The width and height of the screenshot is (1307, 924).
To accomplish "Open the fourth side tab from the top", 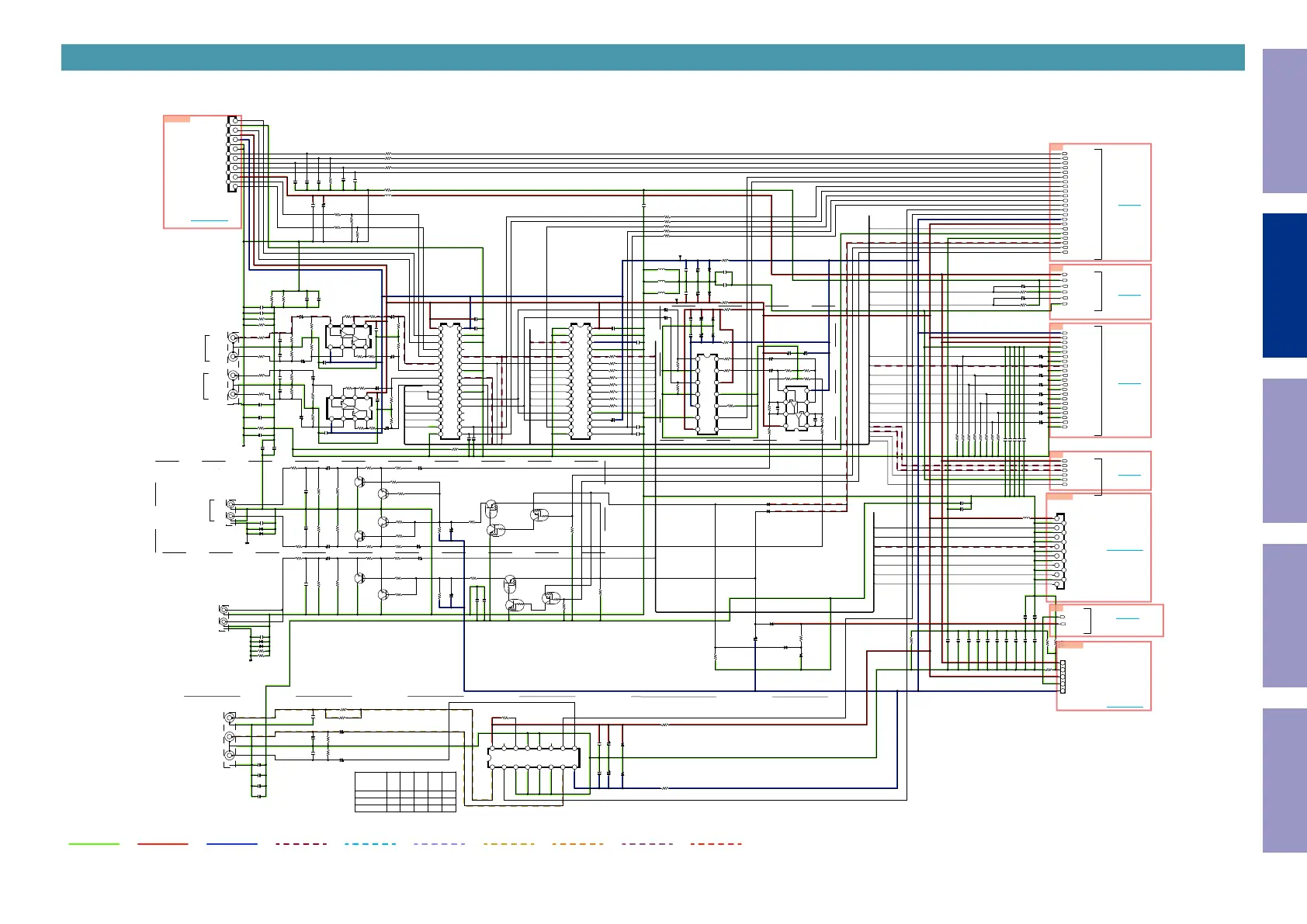I will pyautogui.click(x=1284, y=616).
